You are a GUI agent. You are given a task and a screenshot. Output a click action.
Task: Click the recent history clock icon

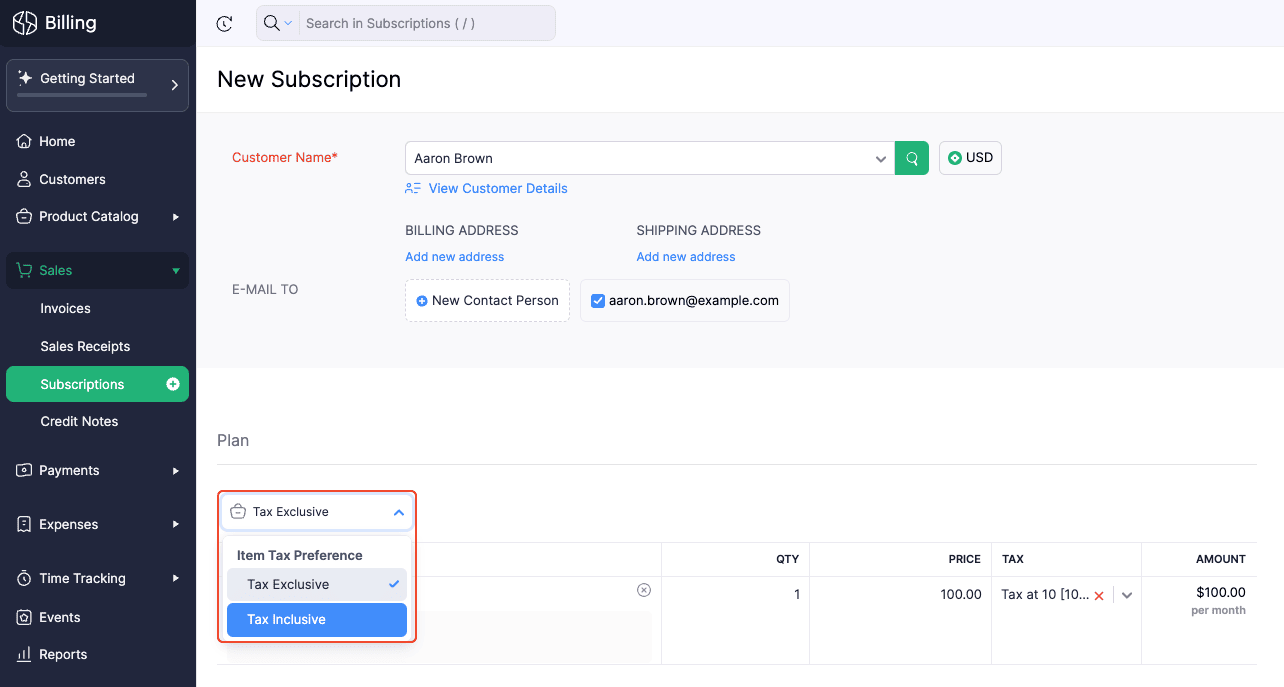224,24
